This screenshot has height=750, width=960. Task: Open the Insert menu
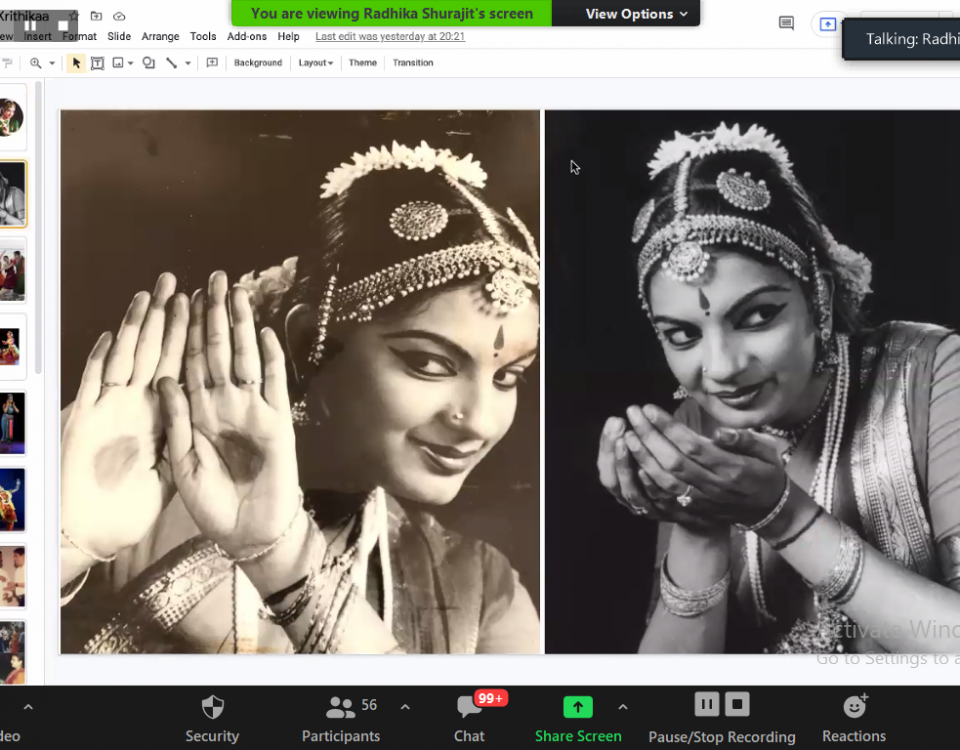(x=38, y=37)
